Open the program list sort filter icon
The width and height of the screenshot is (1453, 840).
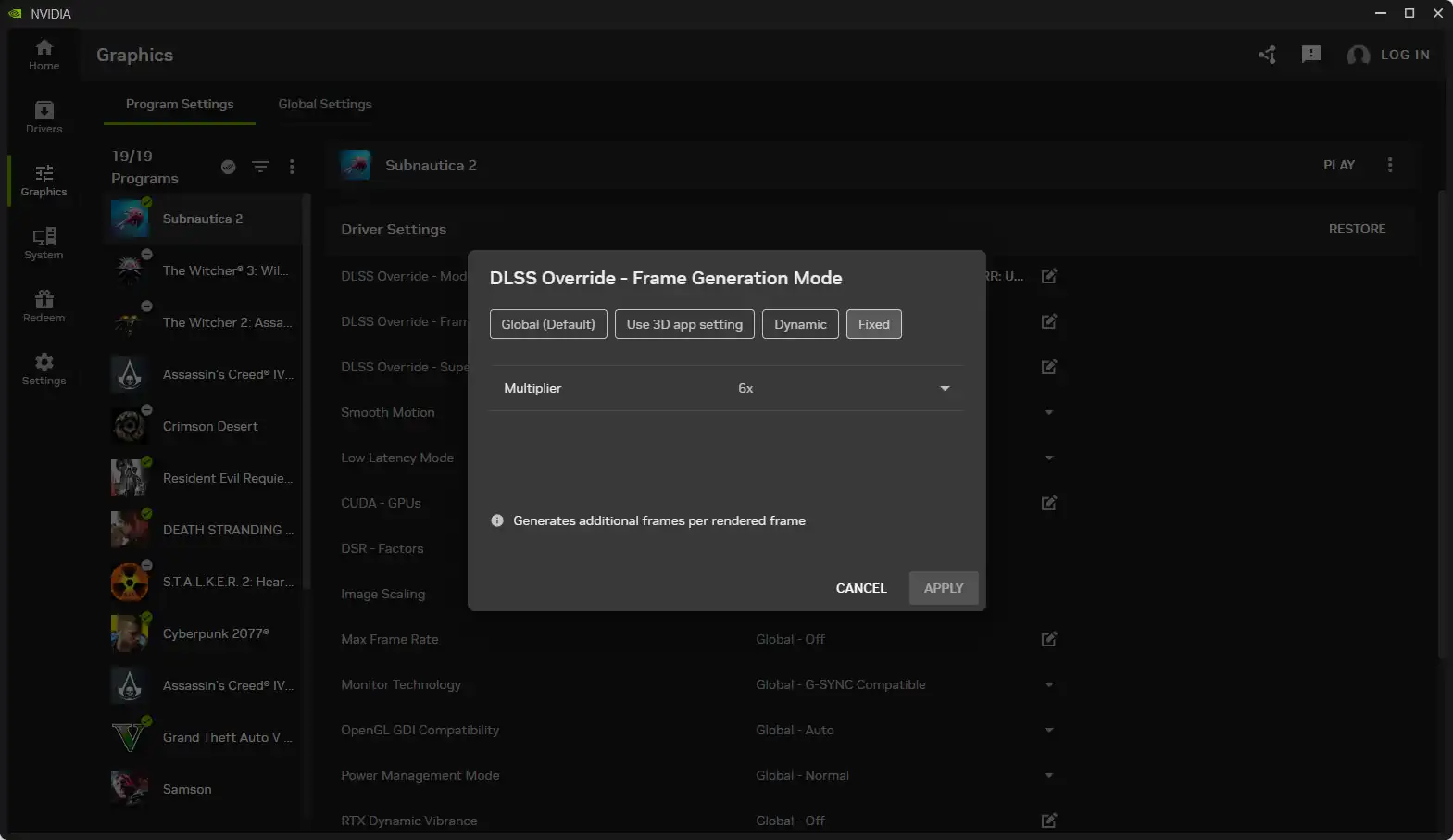pyautogui.click(x=261, y=167)
